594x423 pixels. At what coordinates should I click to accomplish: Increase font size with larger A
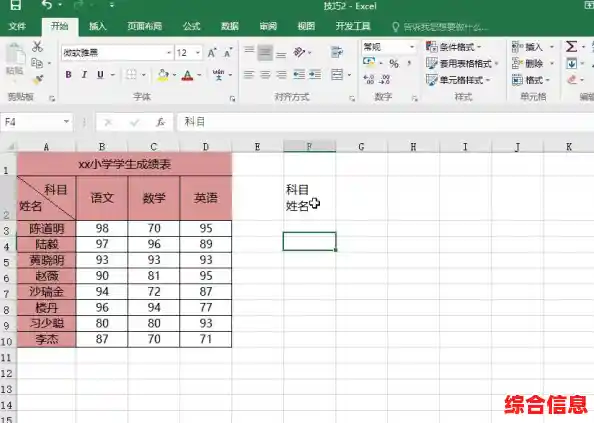pyautogui.click(x=212, y=53)
